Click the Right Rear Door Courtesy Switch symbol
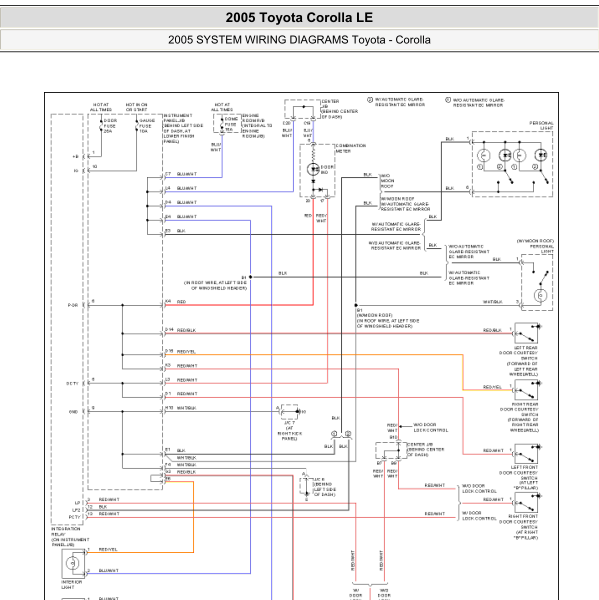This screenshot has height=600, width=599. click(526, 390)
